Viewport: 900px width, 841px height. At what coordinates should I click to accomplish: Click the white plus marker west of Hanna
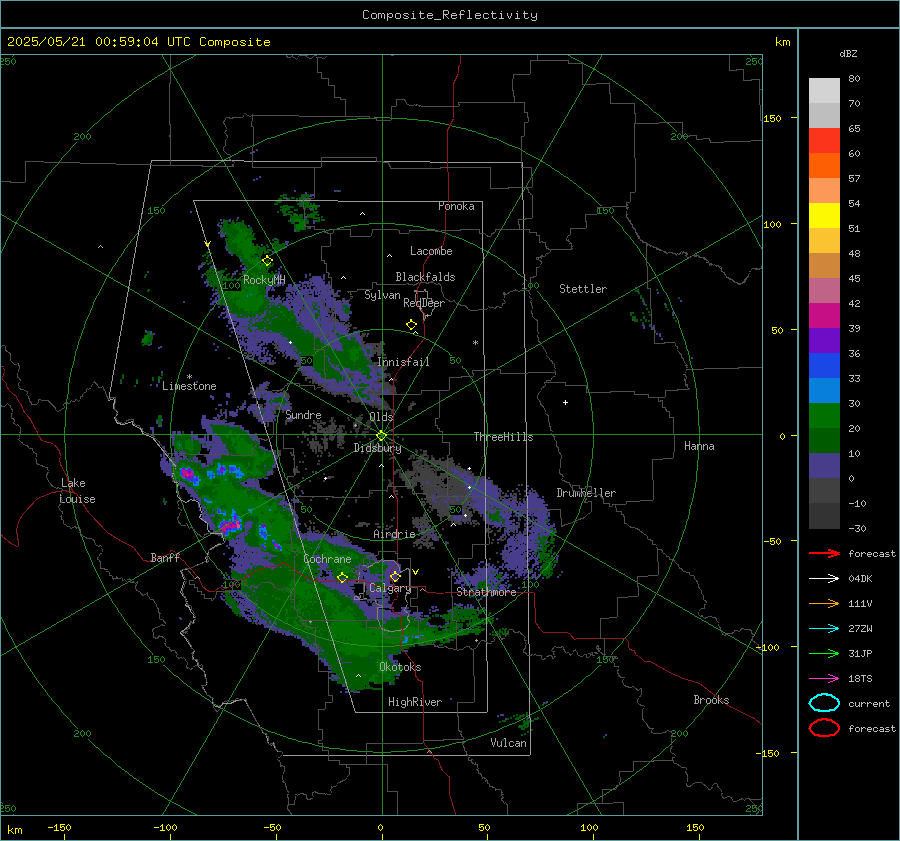point(565,402)
